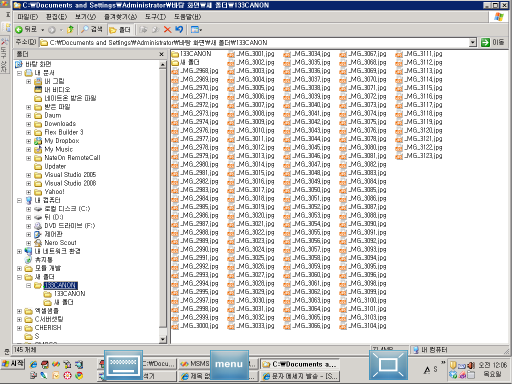Click the _MG_3050.jpg file icon

(287, 190)
